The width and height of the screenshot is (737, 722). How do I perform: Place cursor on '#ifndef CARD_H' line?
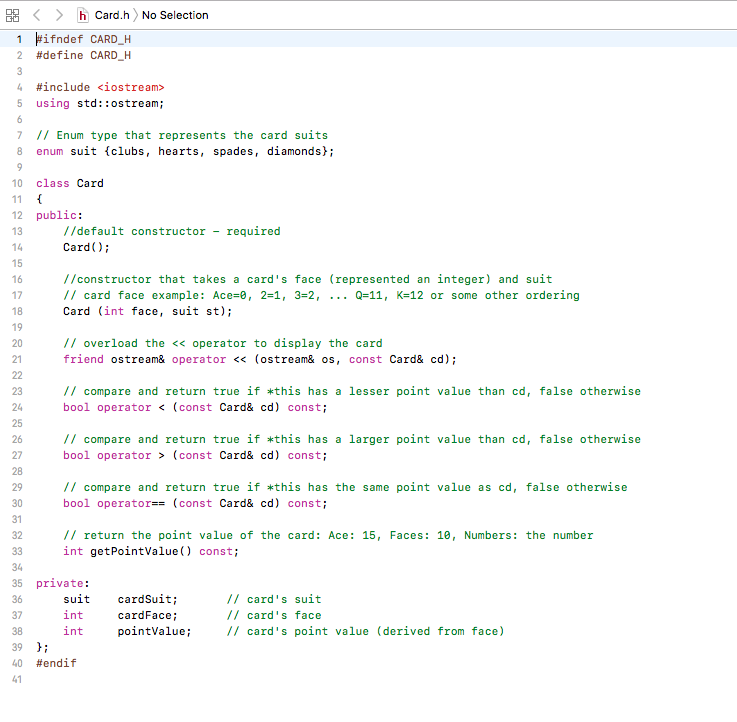point(84,39)
